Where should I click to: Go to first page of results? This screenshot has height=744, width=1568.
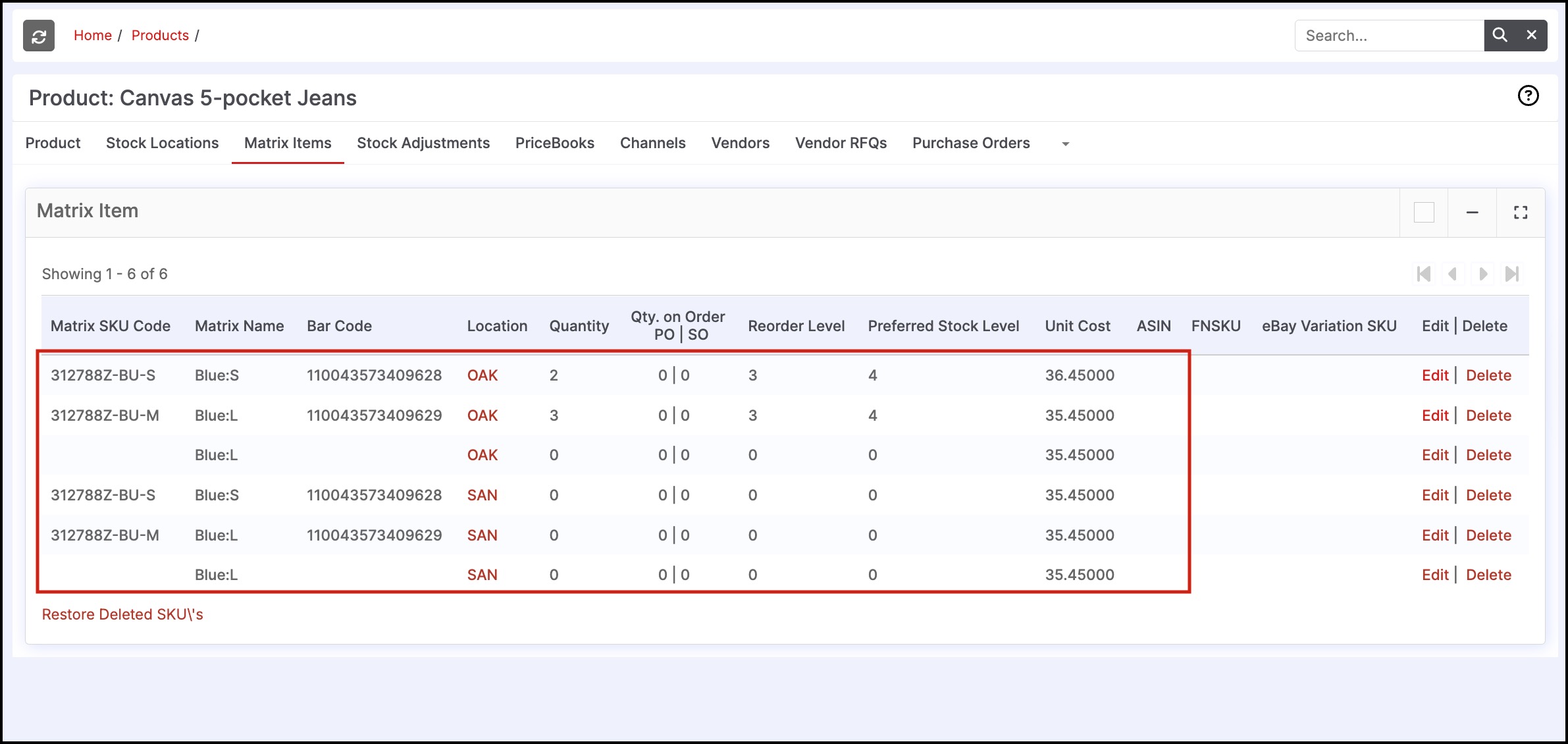[x=1424, y=274]
